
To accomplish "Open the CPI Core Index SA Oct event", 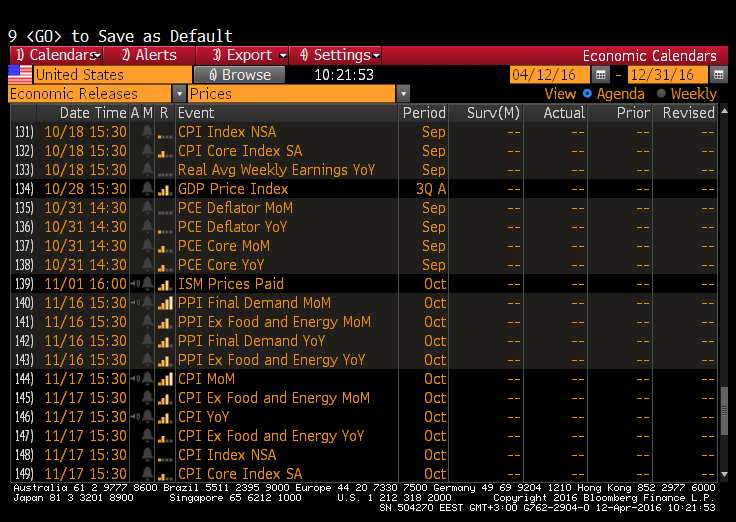I will (x=240, y=473).
